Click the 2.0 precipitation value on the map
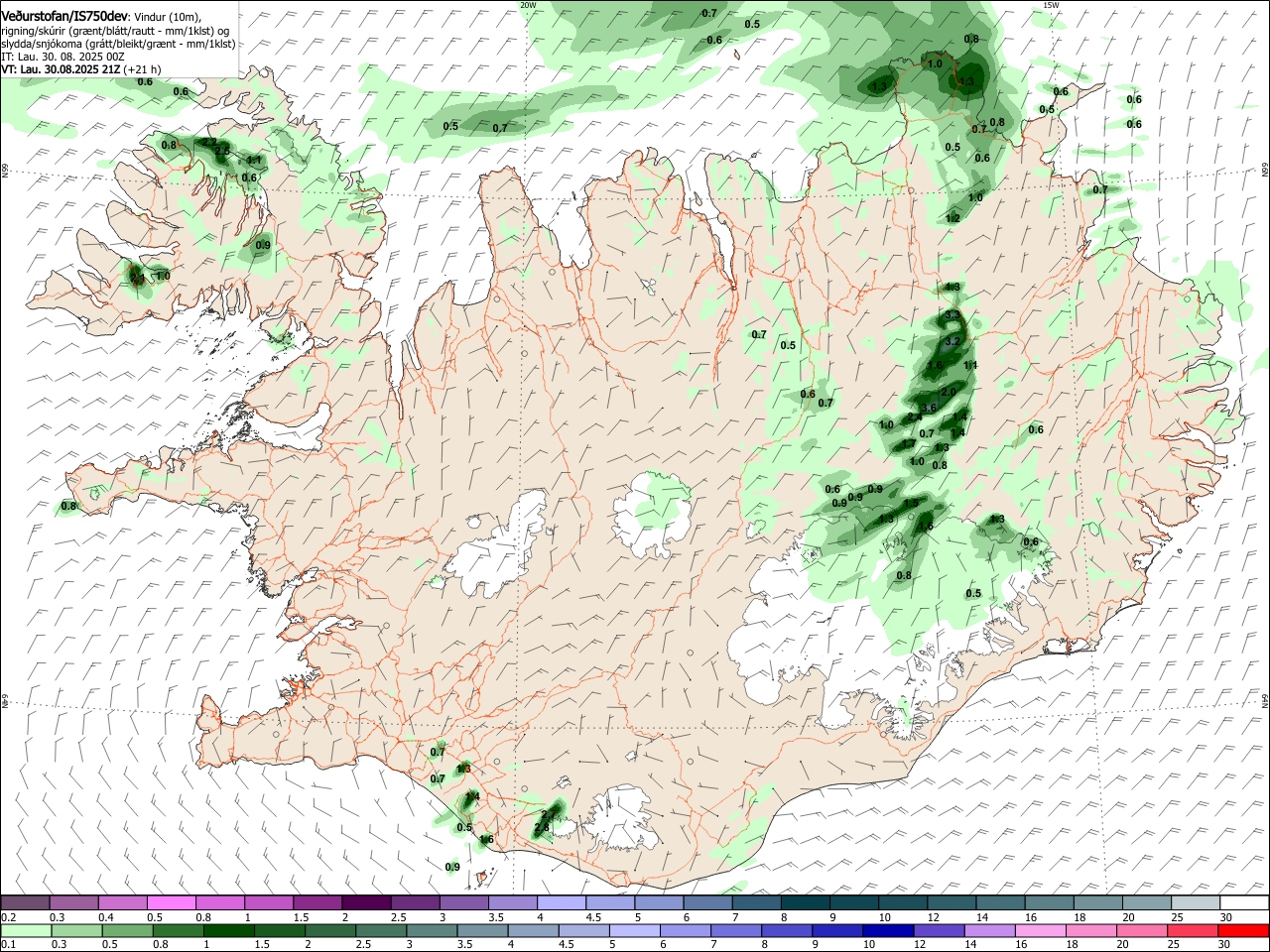 tap(949, 392)
